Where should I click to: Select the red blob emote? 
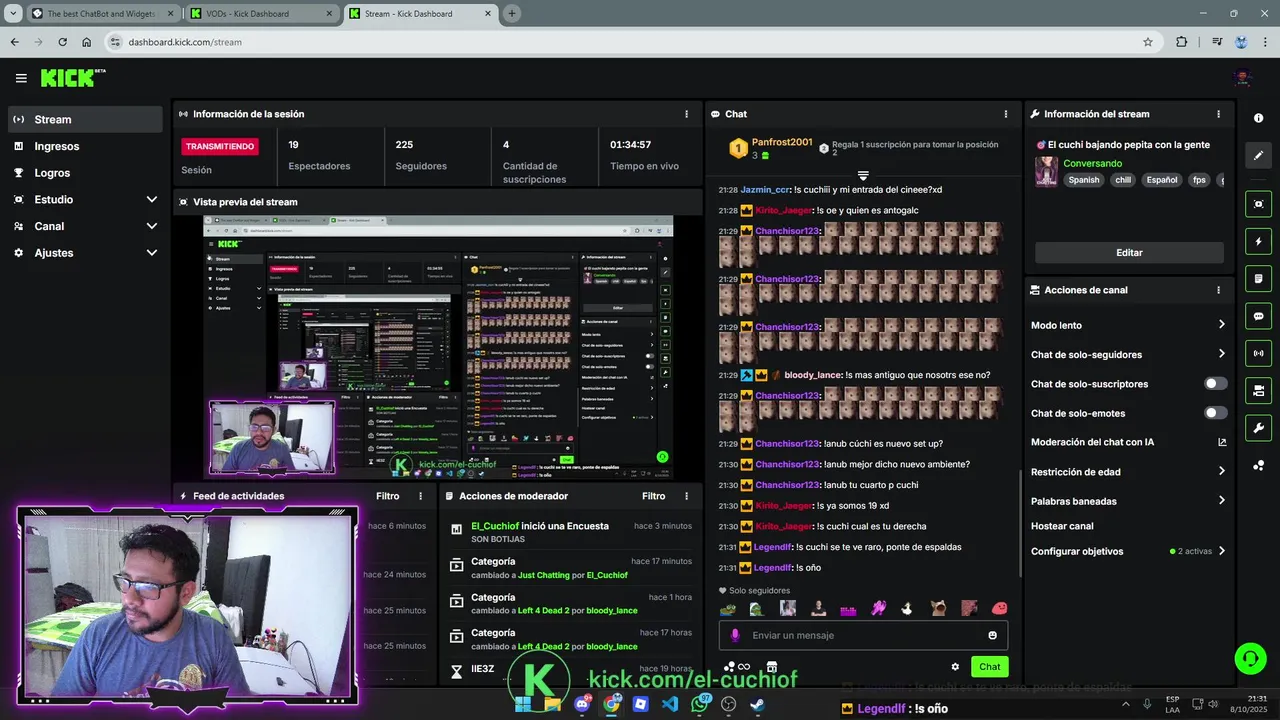[998, 608]
